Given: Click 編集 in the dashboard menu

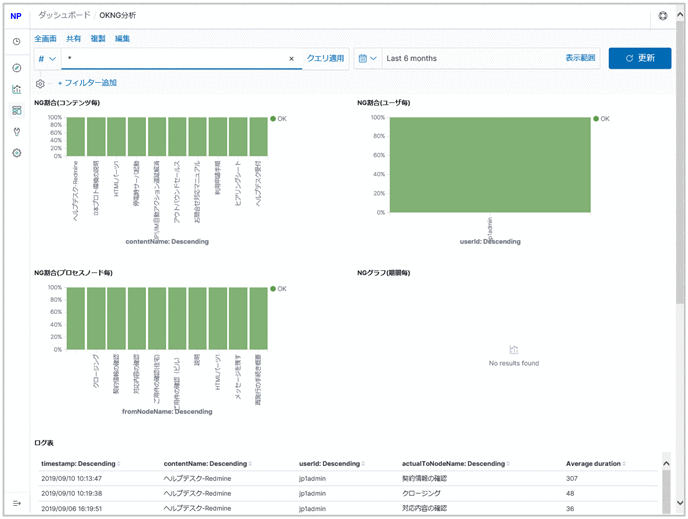Looking at the screenshot, I should pyautogui.click(x=122, y=38).
